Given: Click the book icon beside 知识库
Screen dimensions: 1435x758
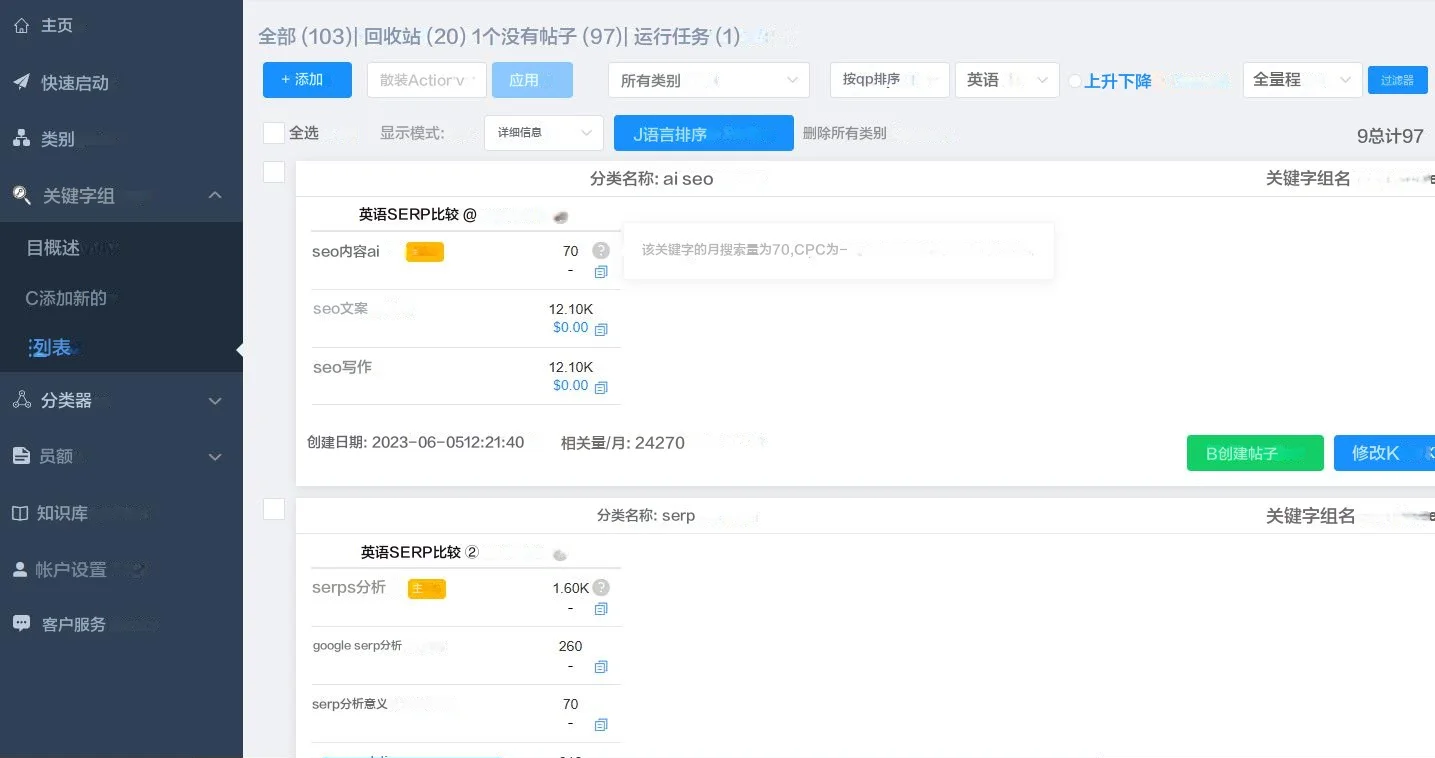Looking at the screenshot, I should [x=20, y=513].
